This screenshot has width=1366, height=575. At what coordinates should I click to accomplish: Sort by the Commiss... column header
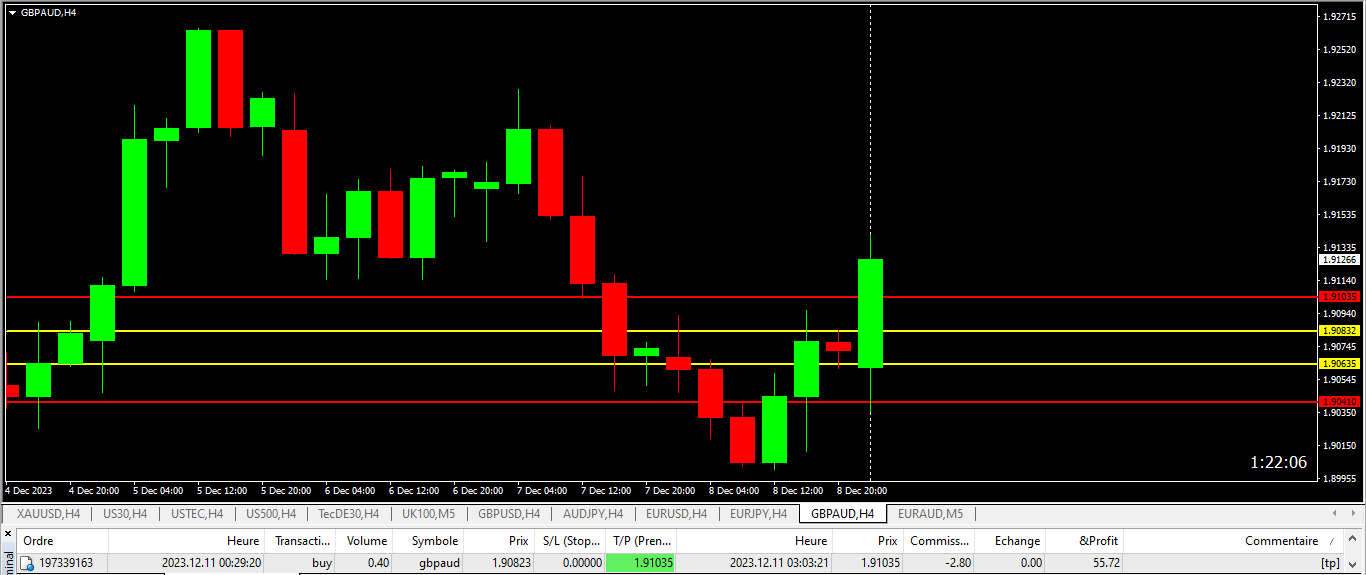tap(939, 541)
